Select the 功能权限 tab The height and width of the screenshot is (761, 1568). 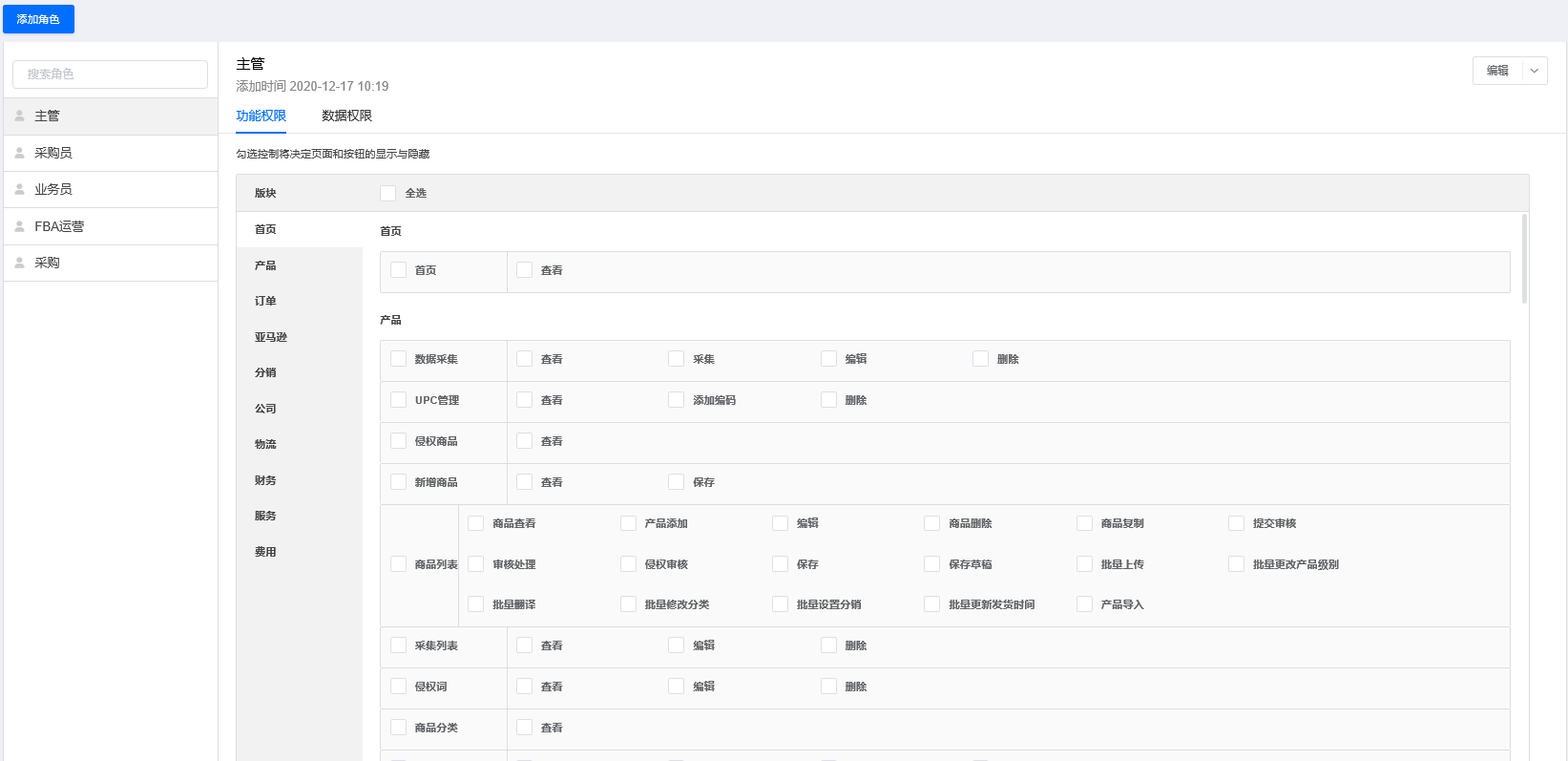coord(261,116)
